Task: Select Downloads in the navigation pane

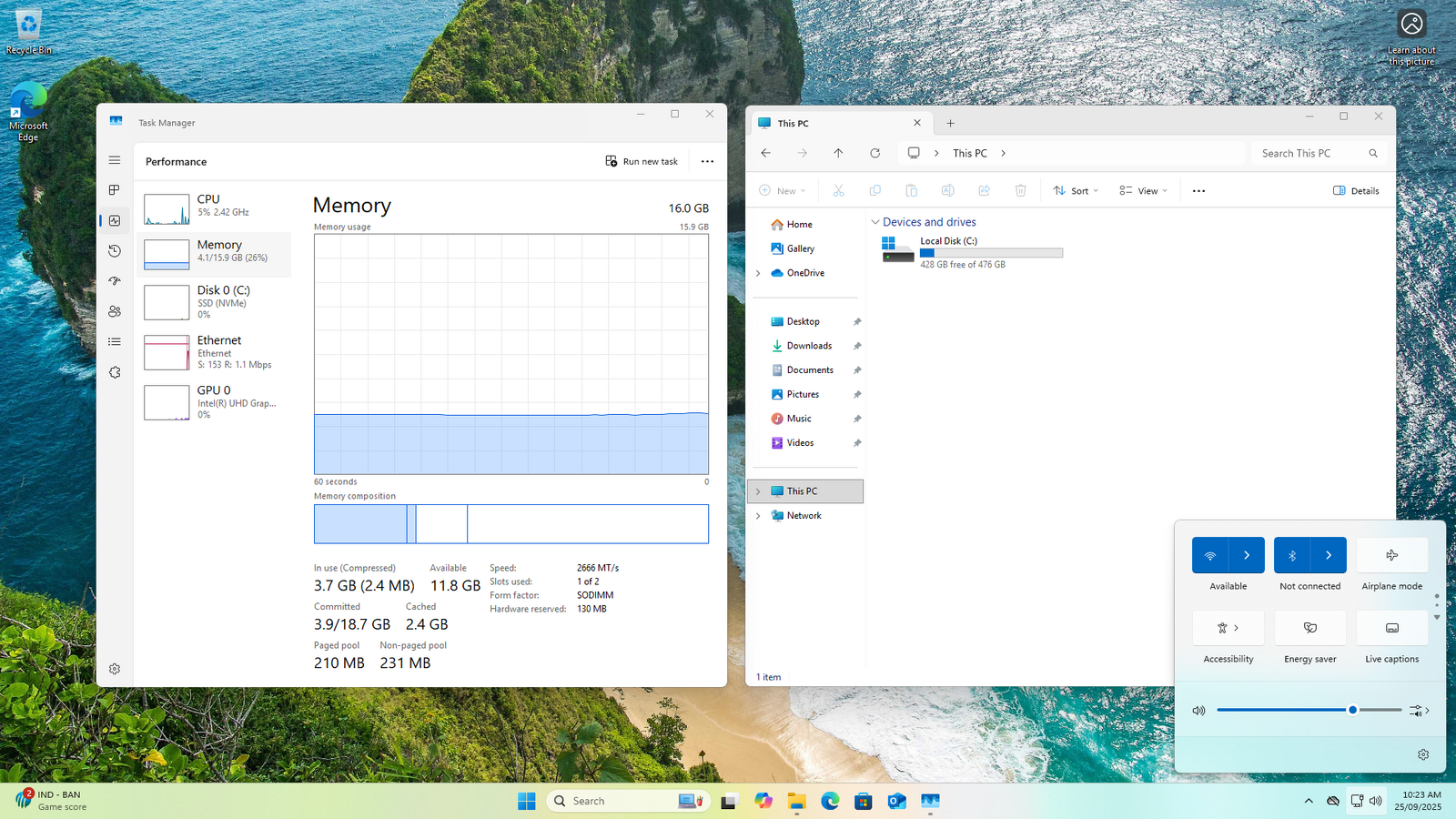Action: coord(808,346)
